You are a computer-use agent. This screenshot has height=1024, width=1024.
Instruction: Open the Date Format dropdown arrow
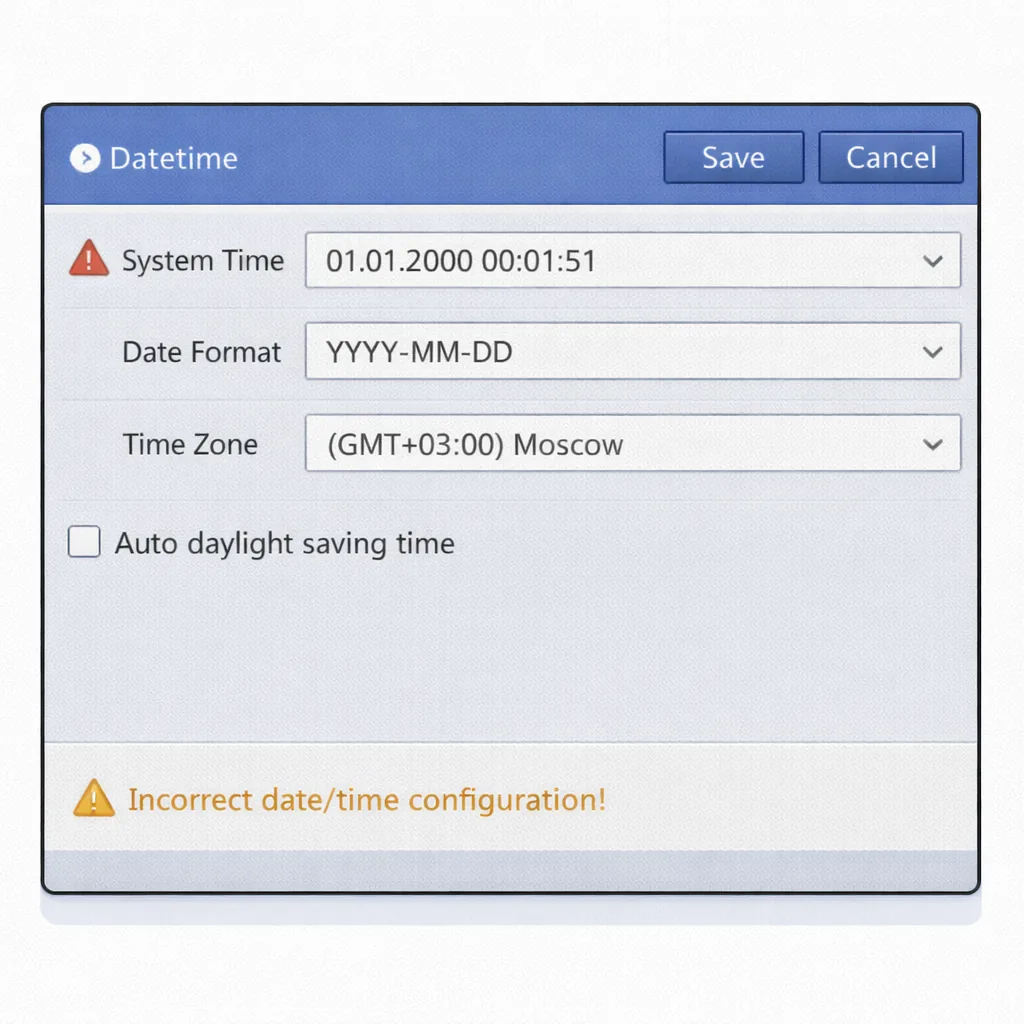[x=933, y=352]
